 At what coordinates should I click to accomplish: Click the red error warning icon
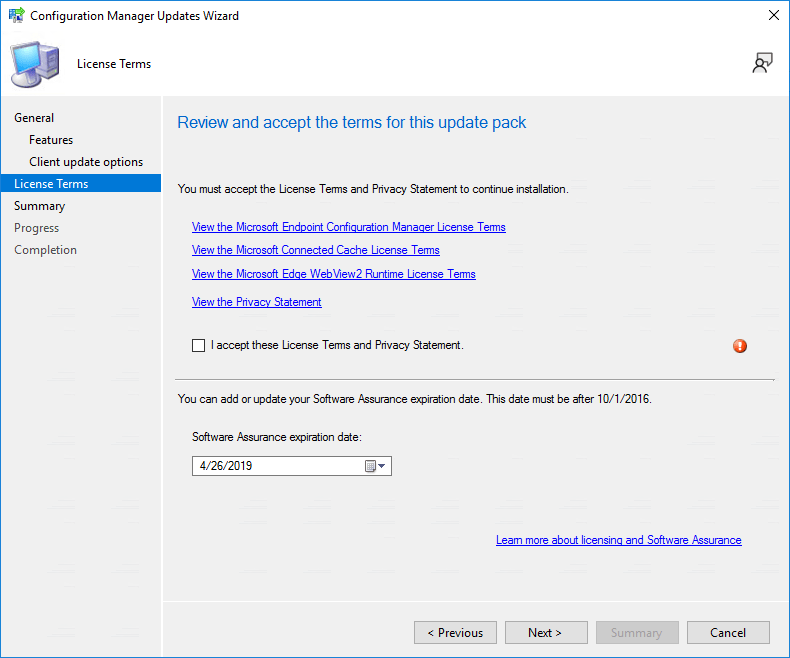(740, 346)
